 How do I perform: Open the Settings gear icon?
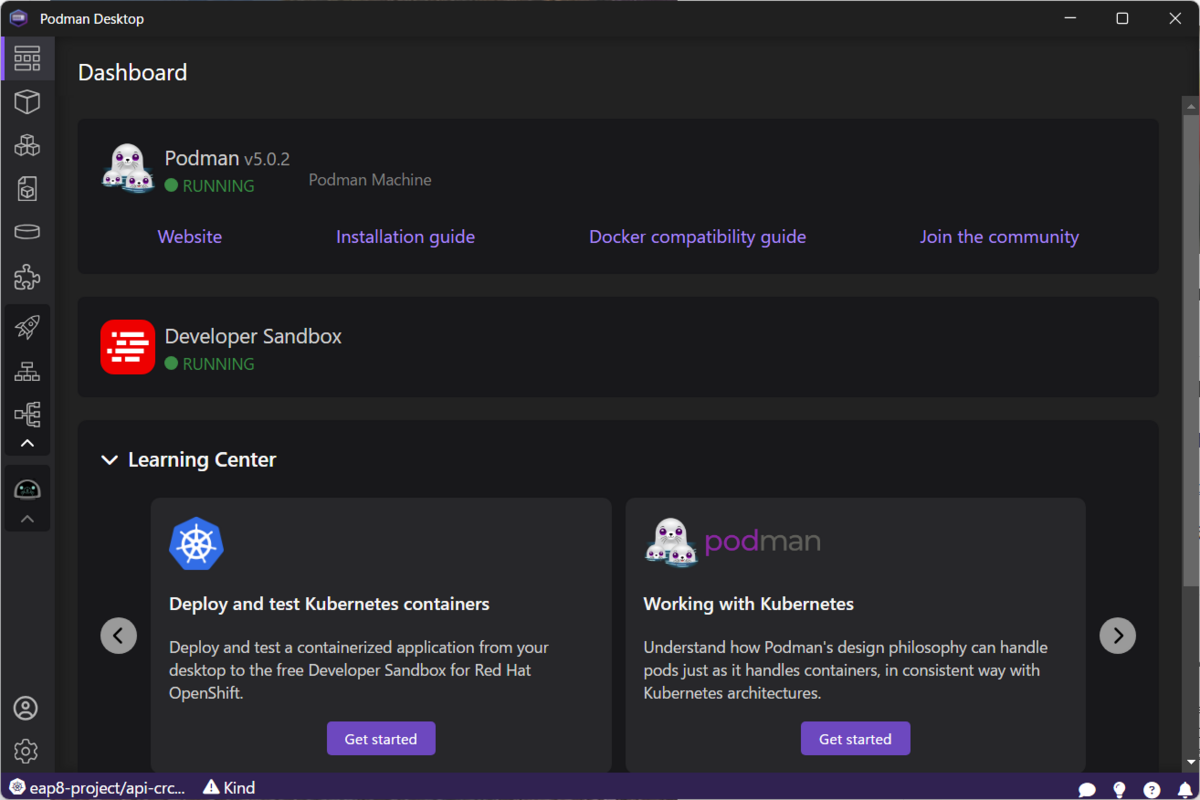26,751
